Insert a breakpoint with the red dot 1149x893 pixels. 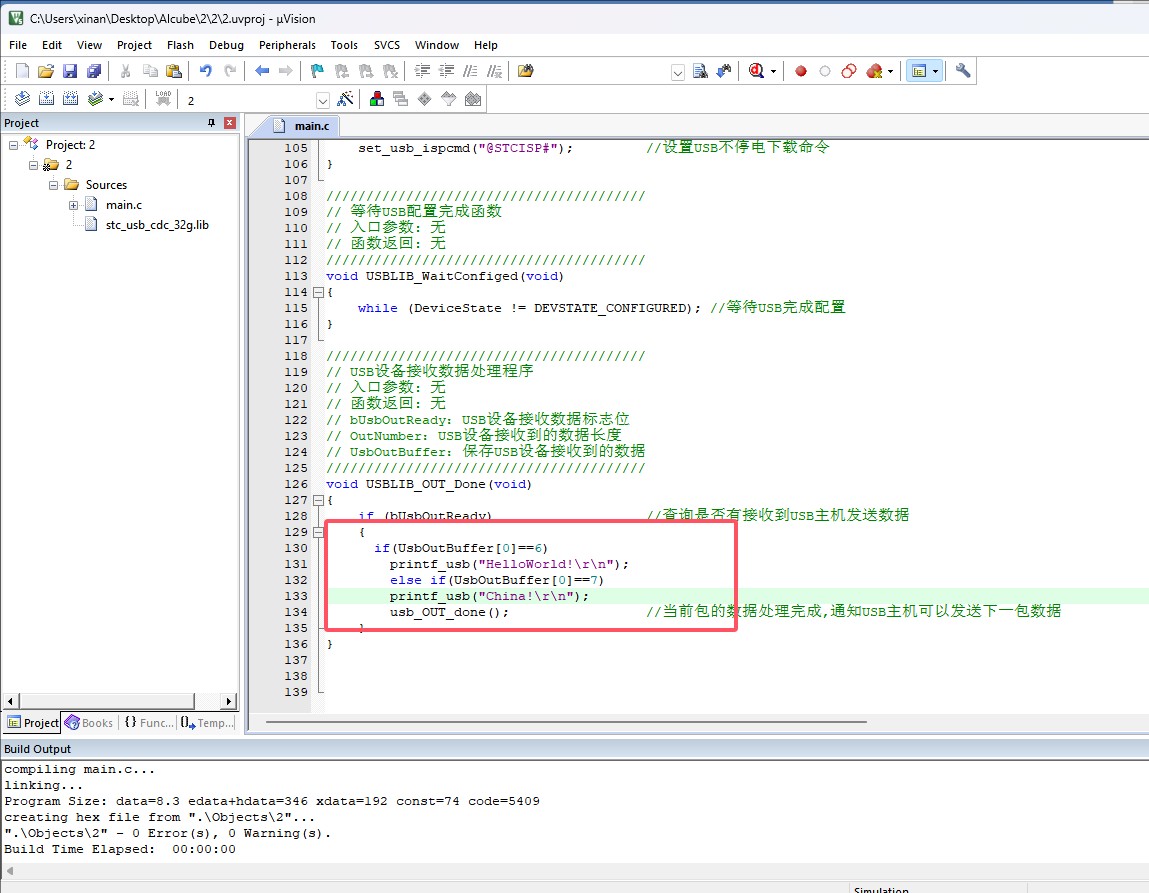[x=801, y=71]
